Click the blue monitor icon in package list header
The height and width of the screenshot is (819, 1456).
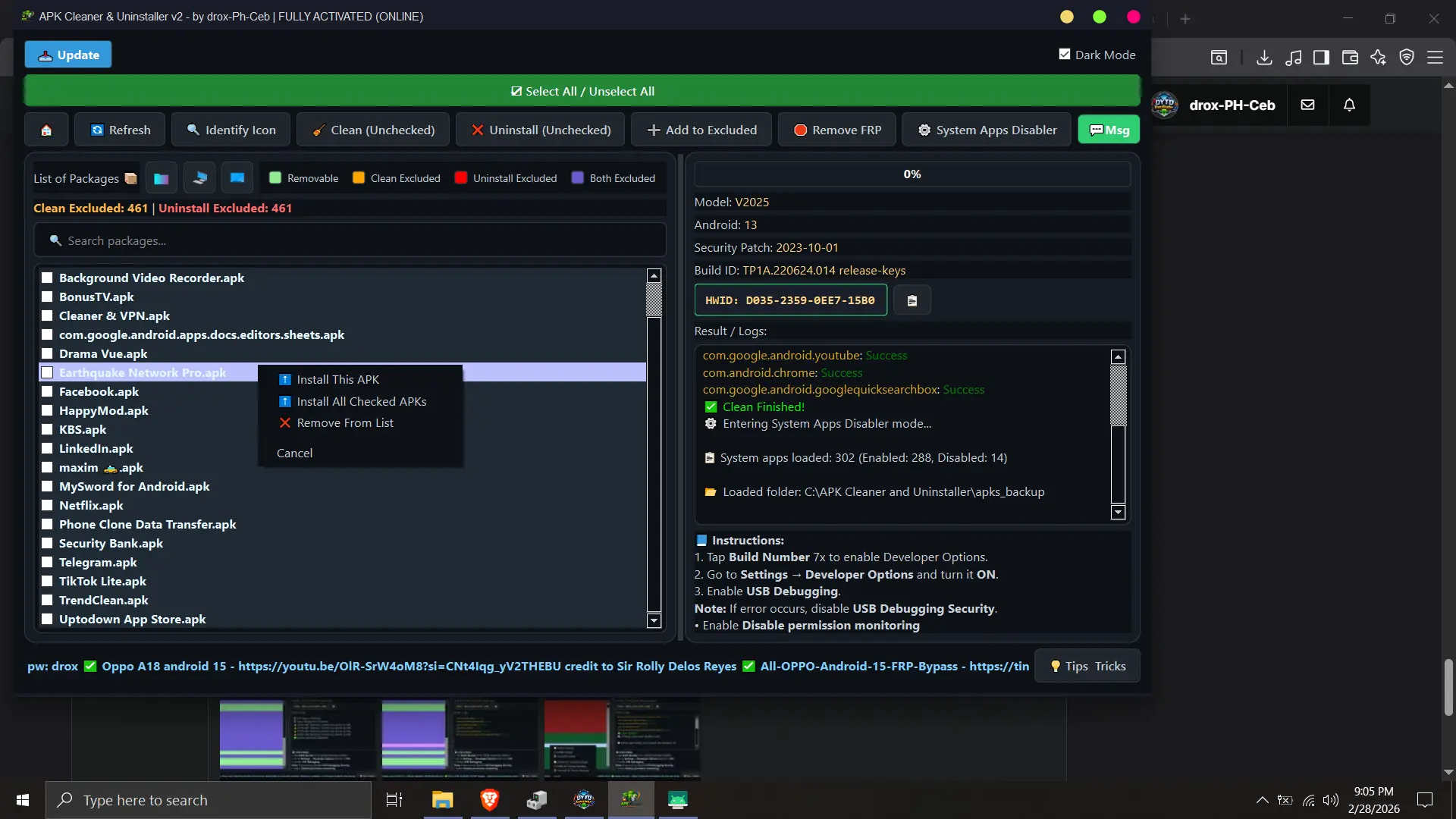tap(237, 178)
